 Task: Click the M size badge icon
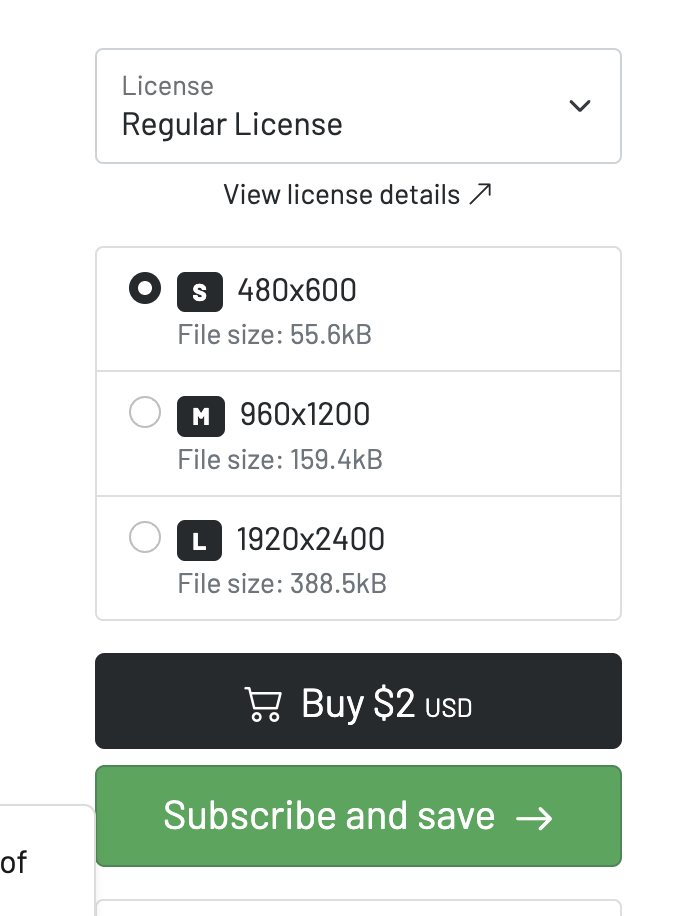(x=201, y=416)
